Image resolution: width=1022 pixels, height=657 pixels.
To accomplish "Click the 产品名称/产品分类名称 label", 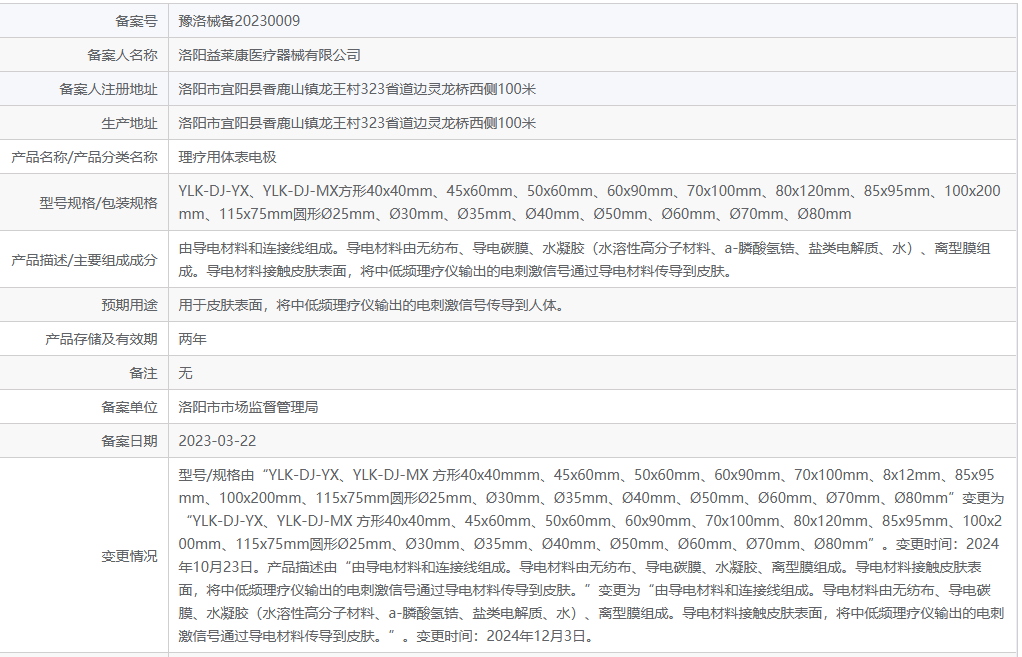I will click(84, 157).
